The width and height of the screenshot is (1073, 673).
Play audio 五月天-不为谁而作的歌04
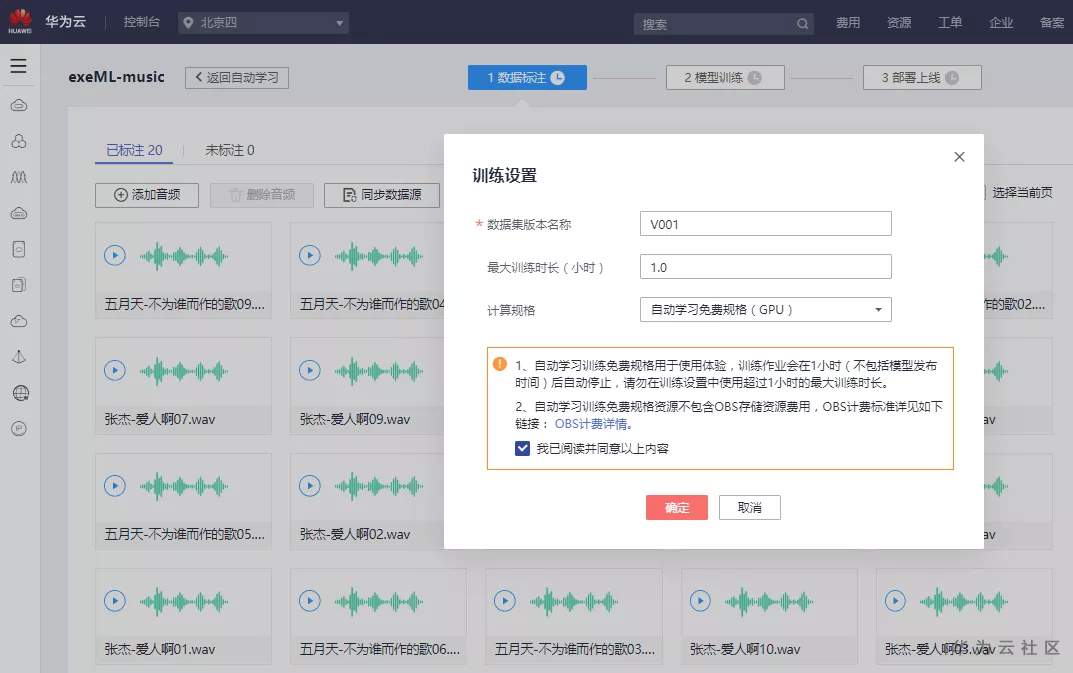coord(310,256)
